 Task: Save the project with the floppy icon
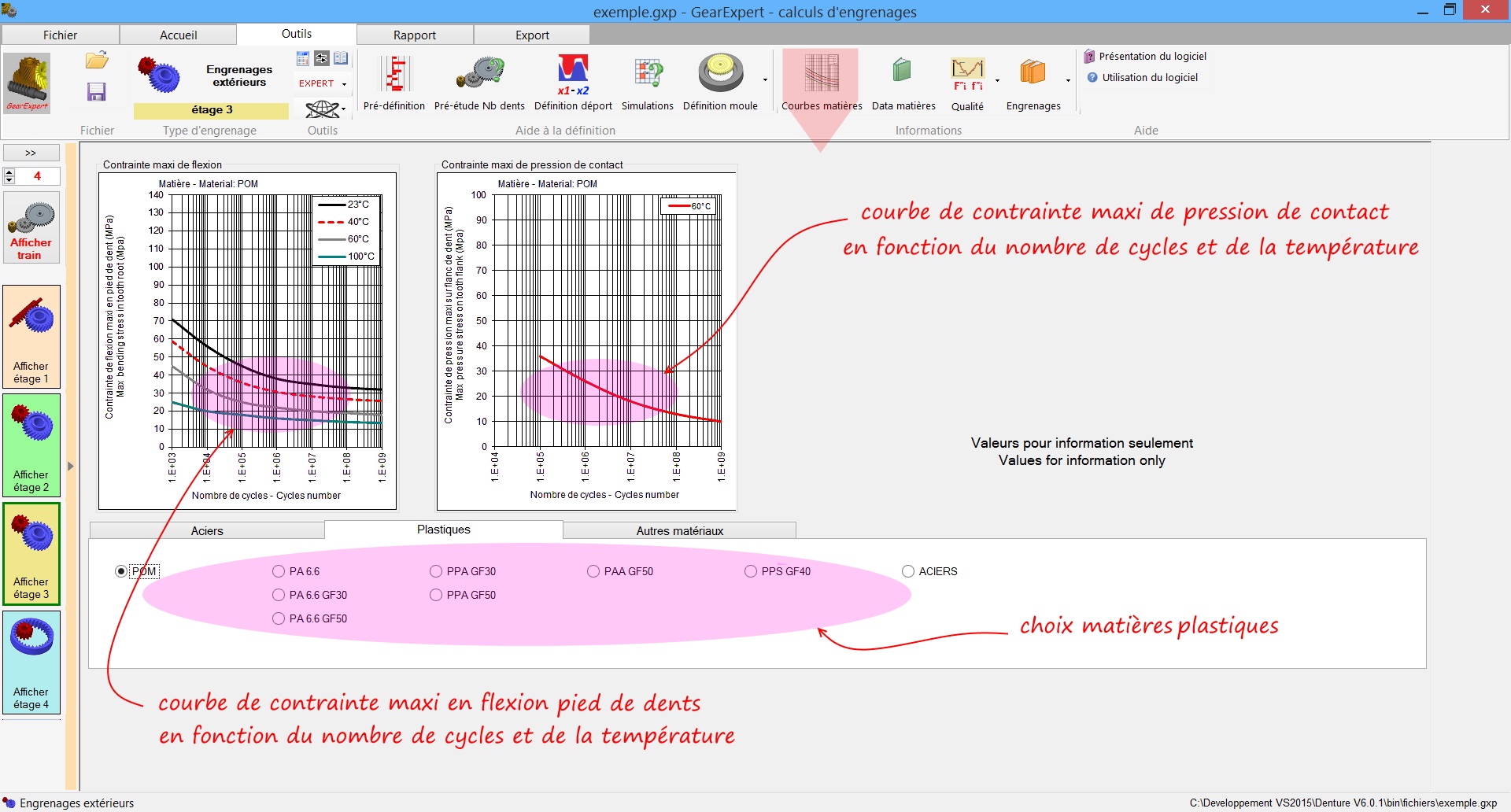coord(96,92)
